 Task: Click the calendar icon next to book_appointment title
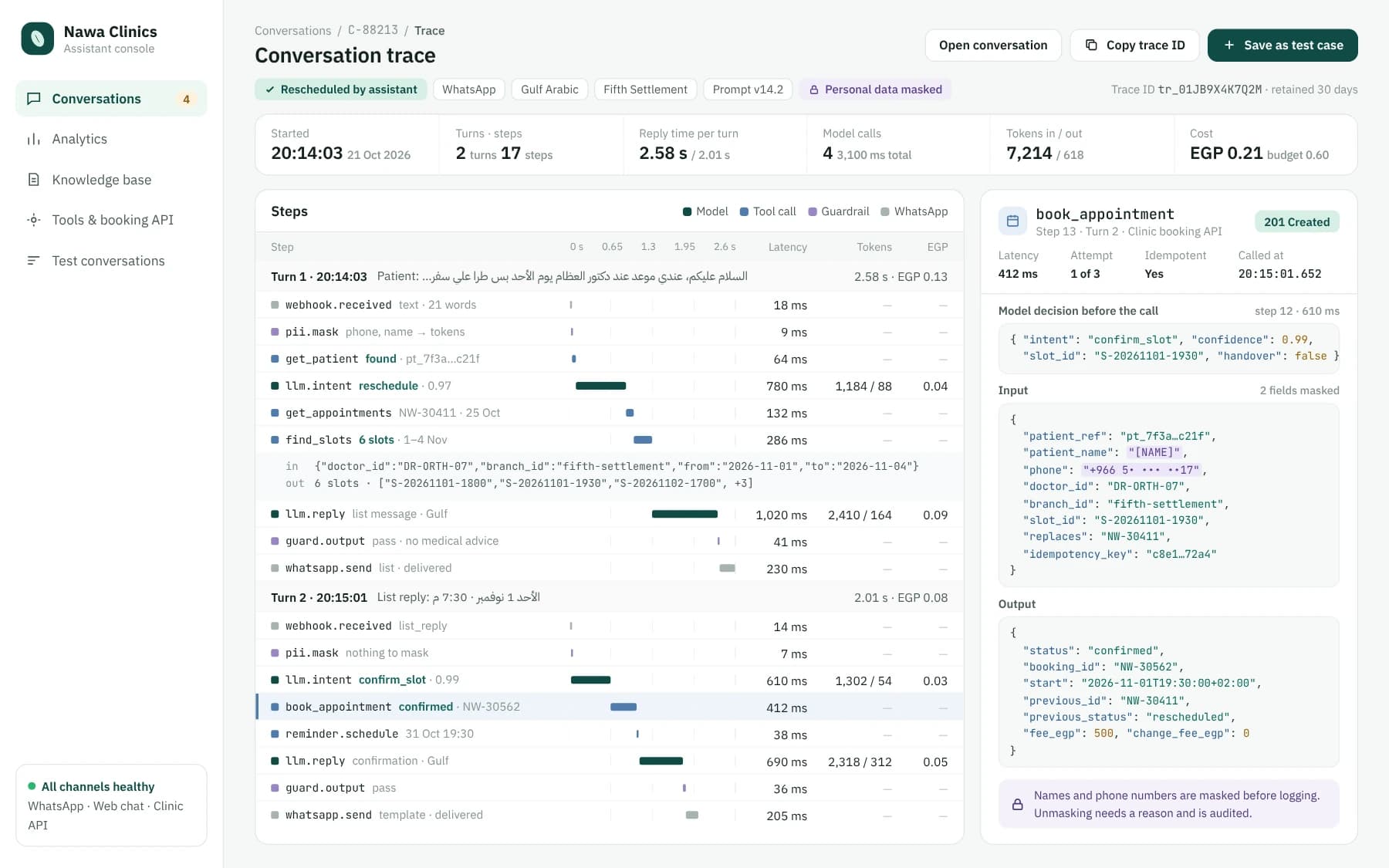pos(1012,221)
